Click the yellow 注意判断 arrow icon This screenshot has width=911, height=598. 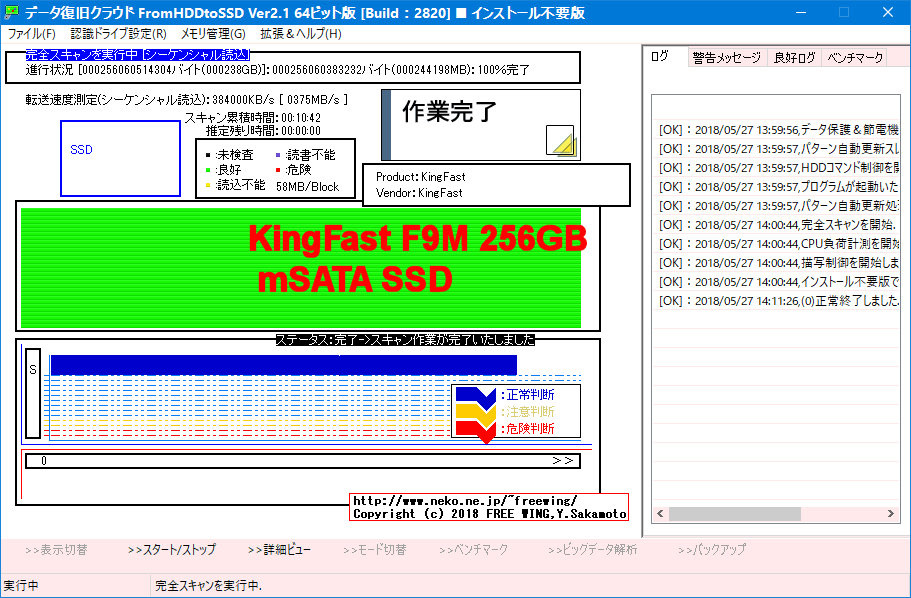coord(472,411)
